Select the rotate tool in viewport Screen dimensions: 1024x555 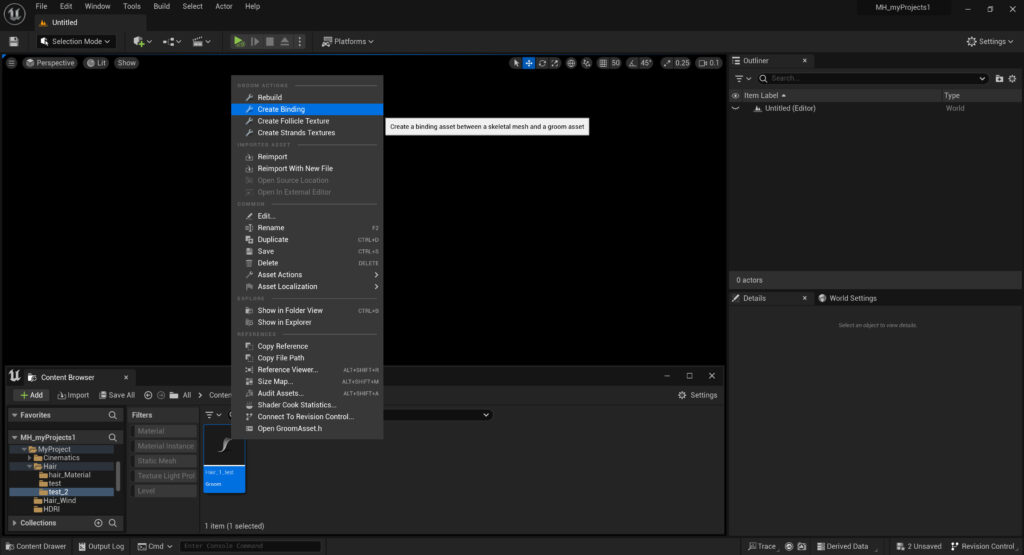(x=542, y=63)
